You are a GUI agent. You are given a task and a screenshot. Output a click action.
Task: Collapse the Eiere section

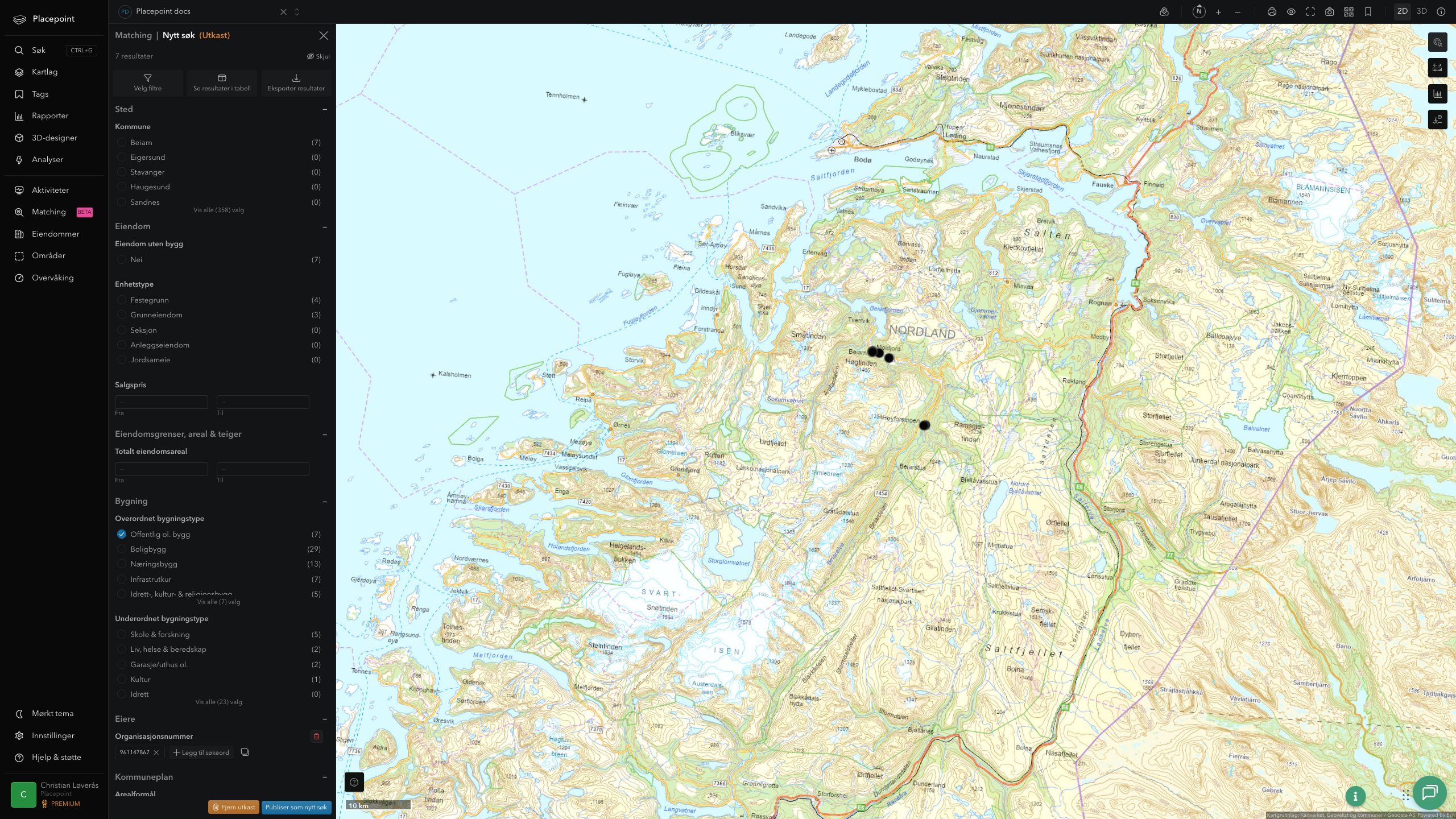[x=325, y=719]
